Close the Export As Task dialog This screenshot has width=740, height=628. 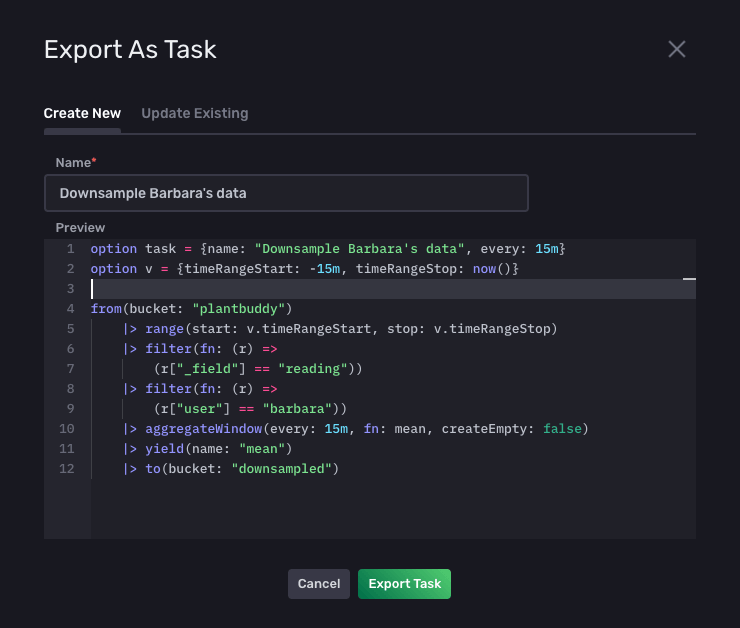[x=676, y=49]
